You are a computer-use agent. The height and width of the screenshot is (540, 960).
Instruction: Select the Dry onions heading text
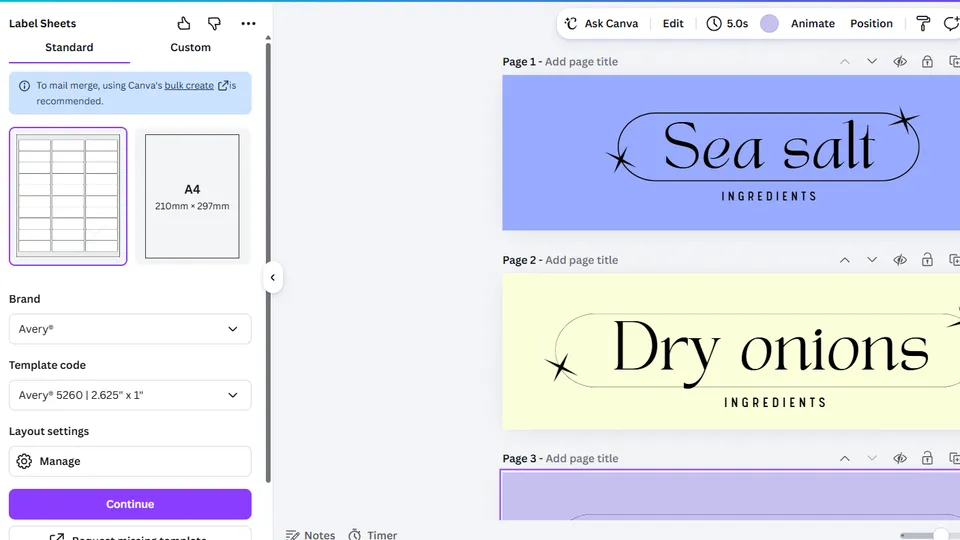pyautogui.click(x=771, y=351)
